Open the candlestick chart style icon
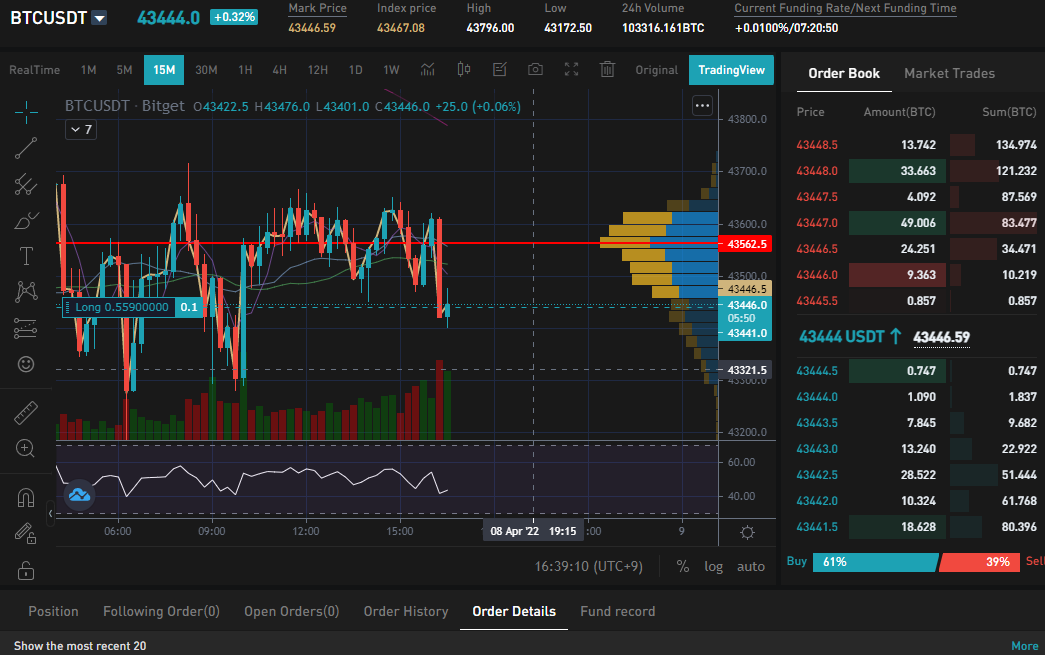This screenshot has width=1045, height=655. [x=464, y=69]
